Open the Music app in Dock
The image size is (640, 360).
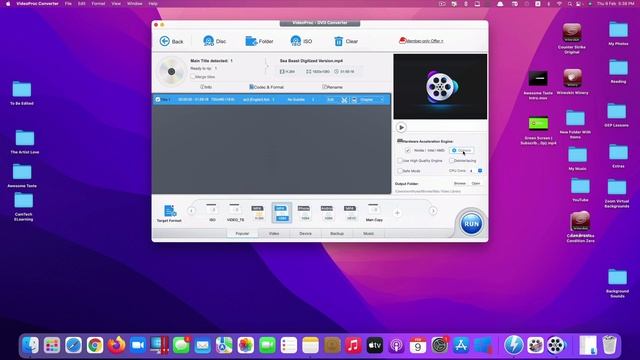pyautogui.click(x=353, y=346)
